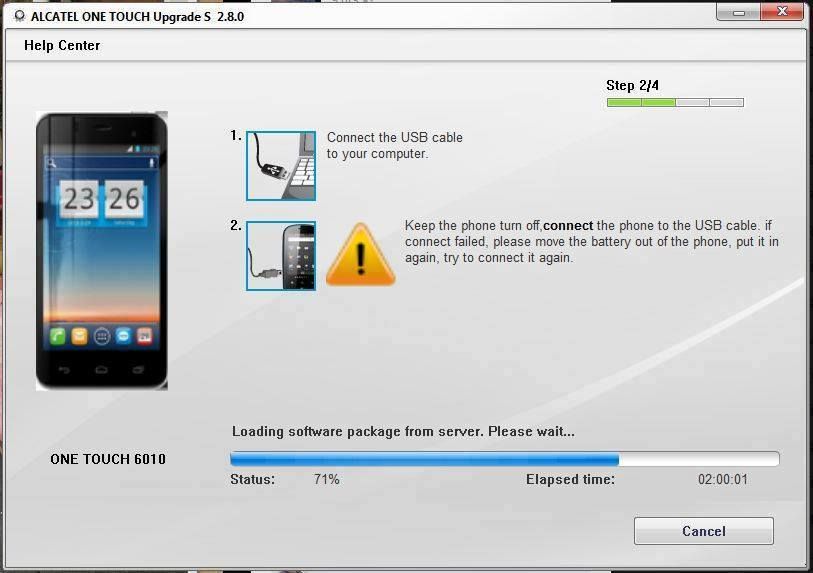Click the yellow messaging icon on the phone image

coord(79,336)
